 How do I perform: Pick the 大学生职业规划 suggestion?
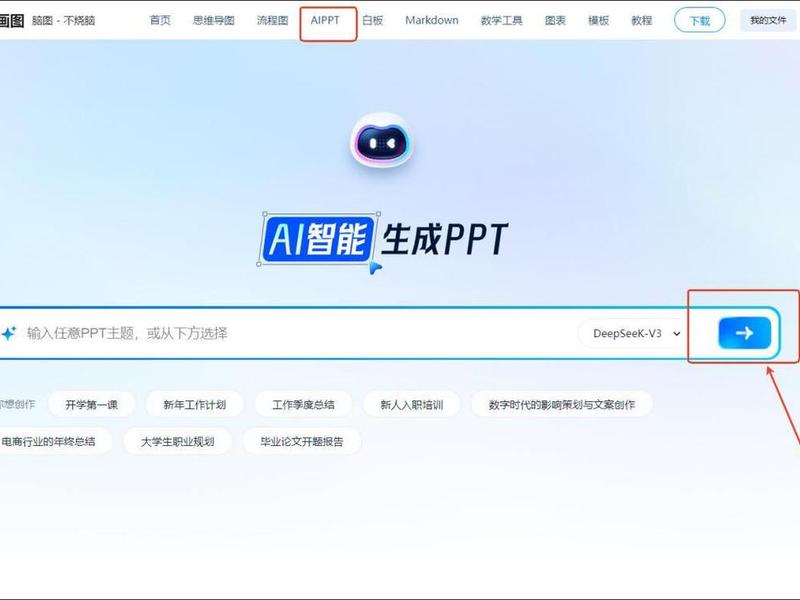[x=177, y=441]
